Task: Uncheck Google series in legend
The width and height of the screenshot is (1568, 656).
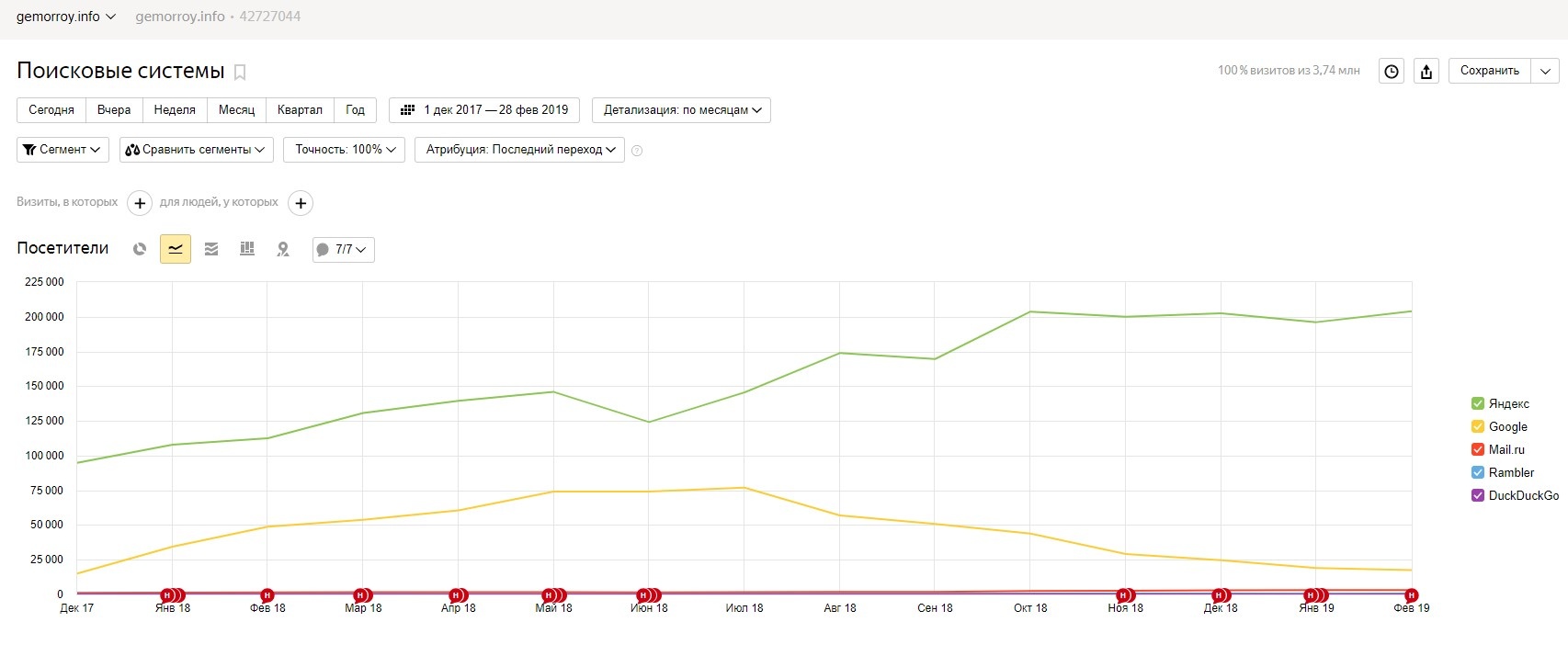Action: (1478, 426)
